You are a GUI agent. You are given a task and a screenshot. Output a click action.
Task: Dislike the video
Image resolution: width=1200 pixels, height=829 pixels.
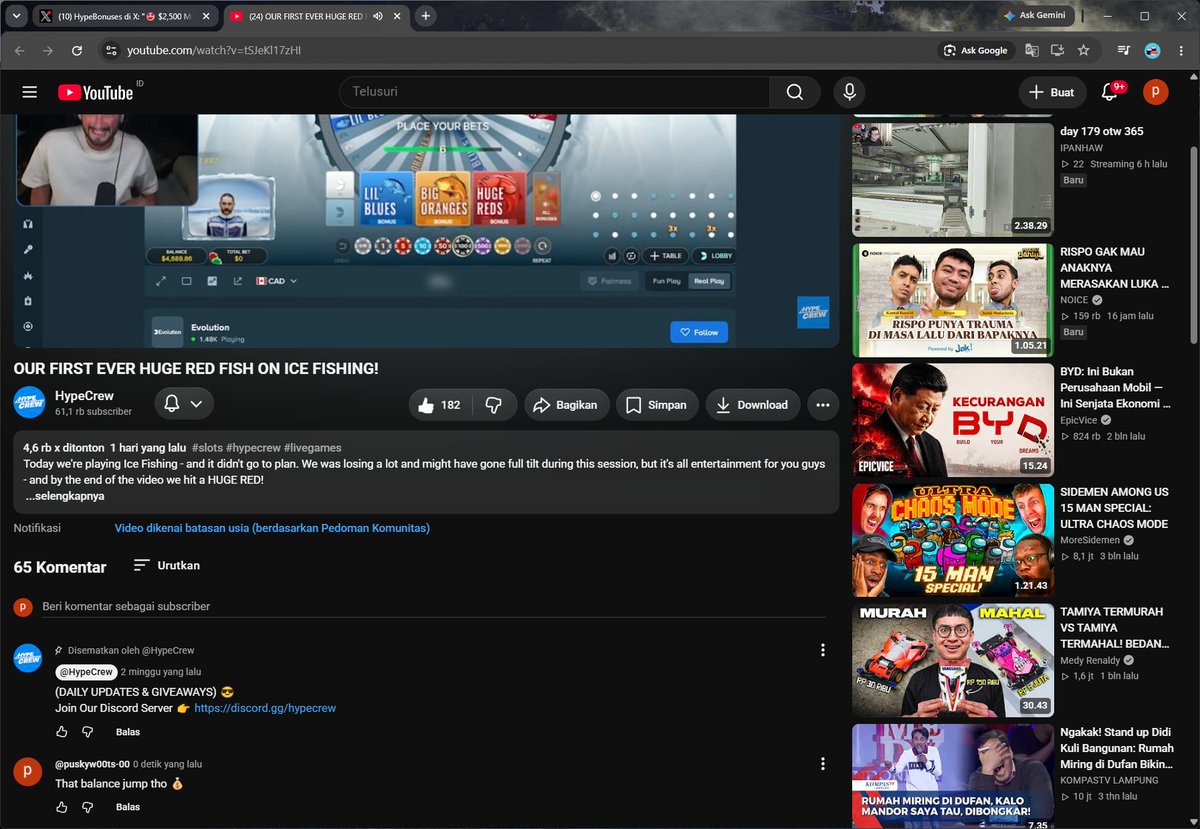(493, 405)
